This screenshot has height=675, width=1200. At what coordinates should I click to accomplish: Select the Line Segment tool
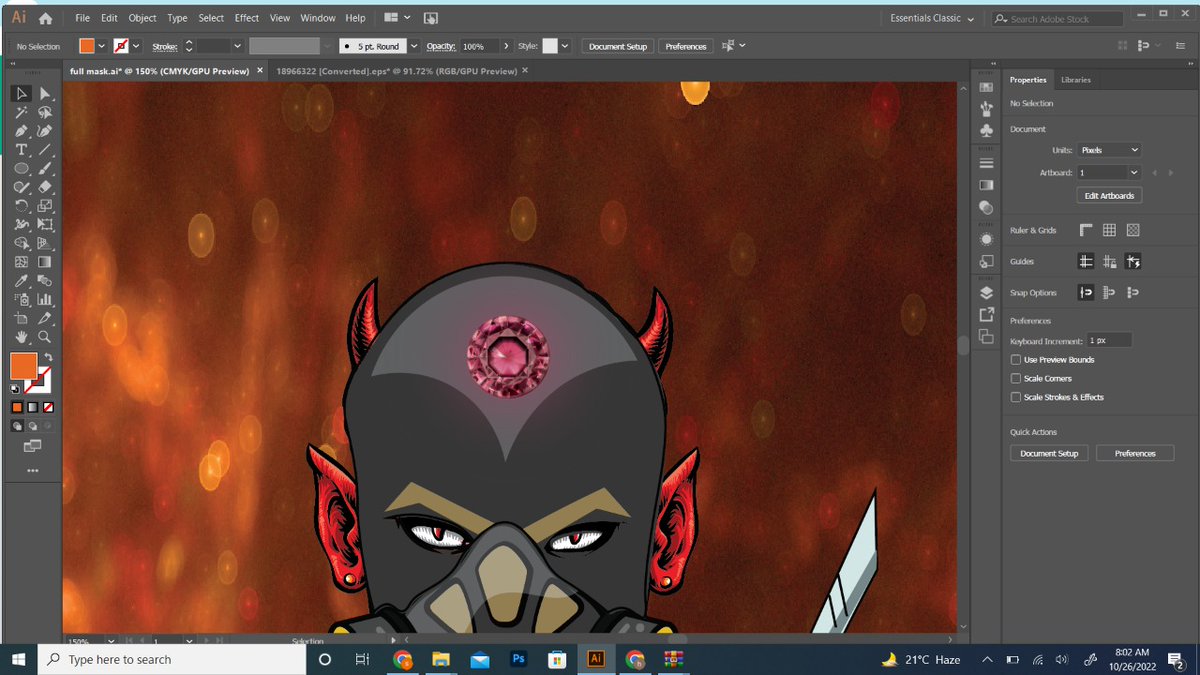click(45, 150)
